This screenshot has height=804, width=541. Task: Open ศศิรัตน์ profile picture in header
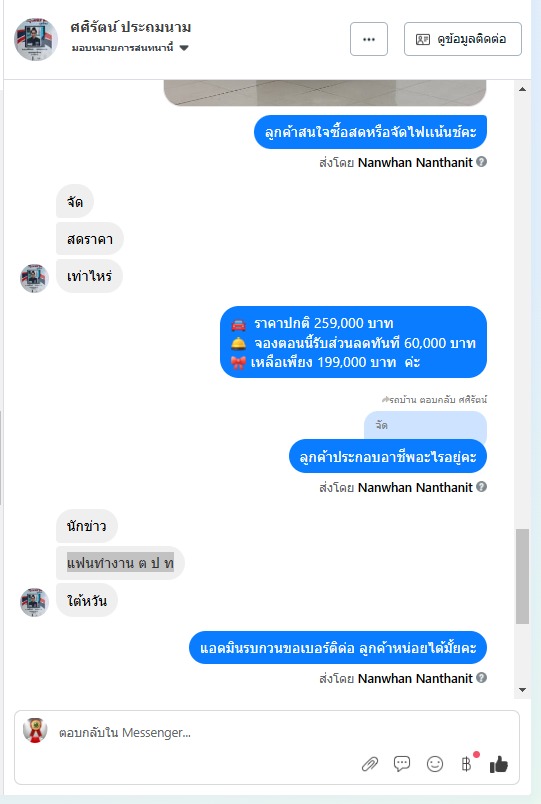pos(35,39)
